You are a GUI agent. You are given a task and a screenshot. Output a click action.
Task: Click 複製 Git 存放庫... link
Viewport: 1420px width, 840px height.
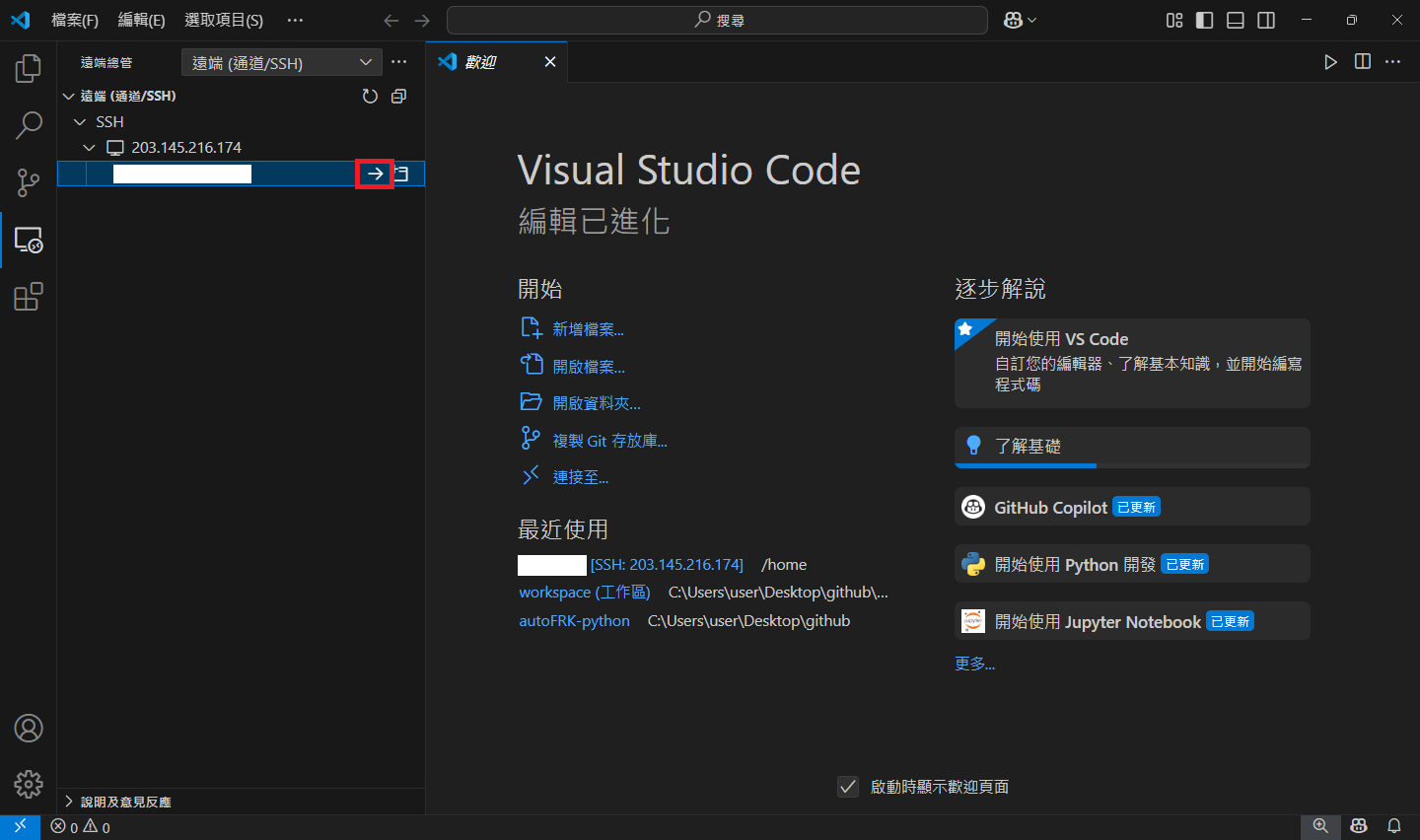point(609,441)
